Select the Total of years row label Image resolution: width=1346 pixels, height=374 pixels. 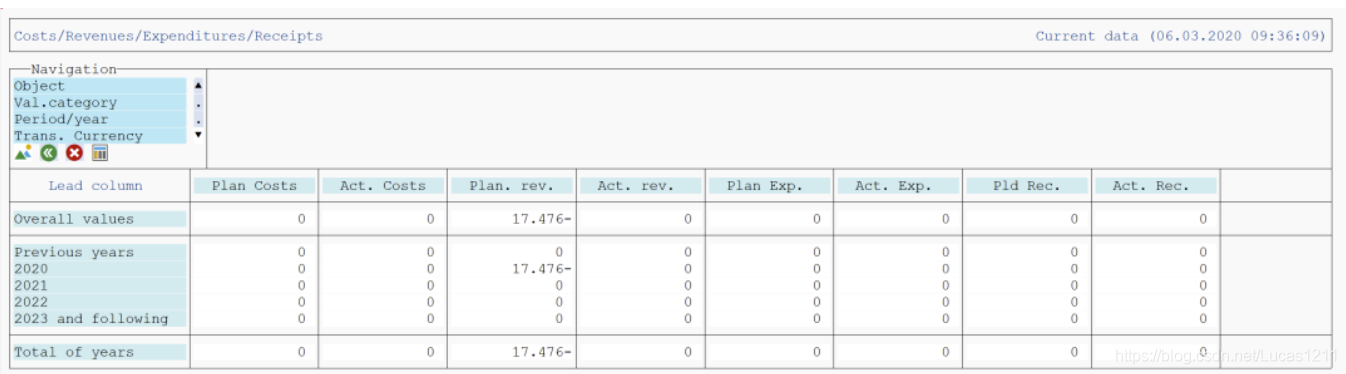click(x=99, y=352)
